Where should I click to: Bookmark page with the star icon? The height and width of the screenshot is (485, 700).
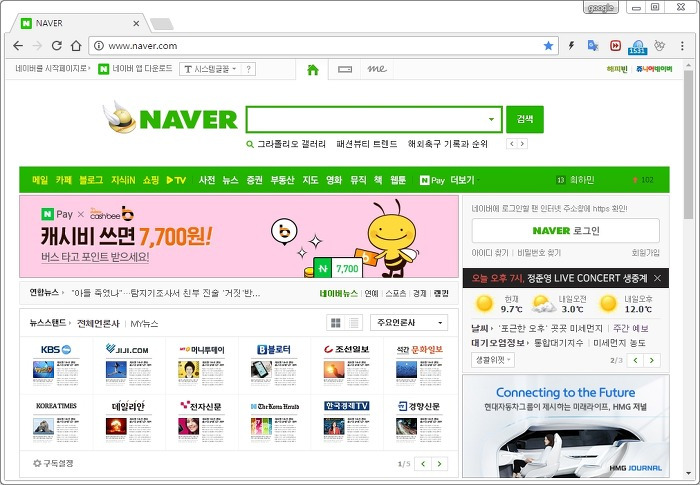point(548,46)
